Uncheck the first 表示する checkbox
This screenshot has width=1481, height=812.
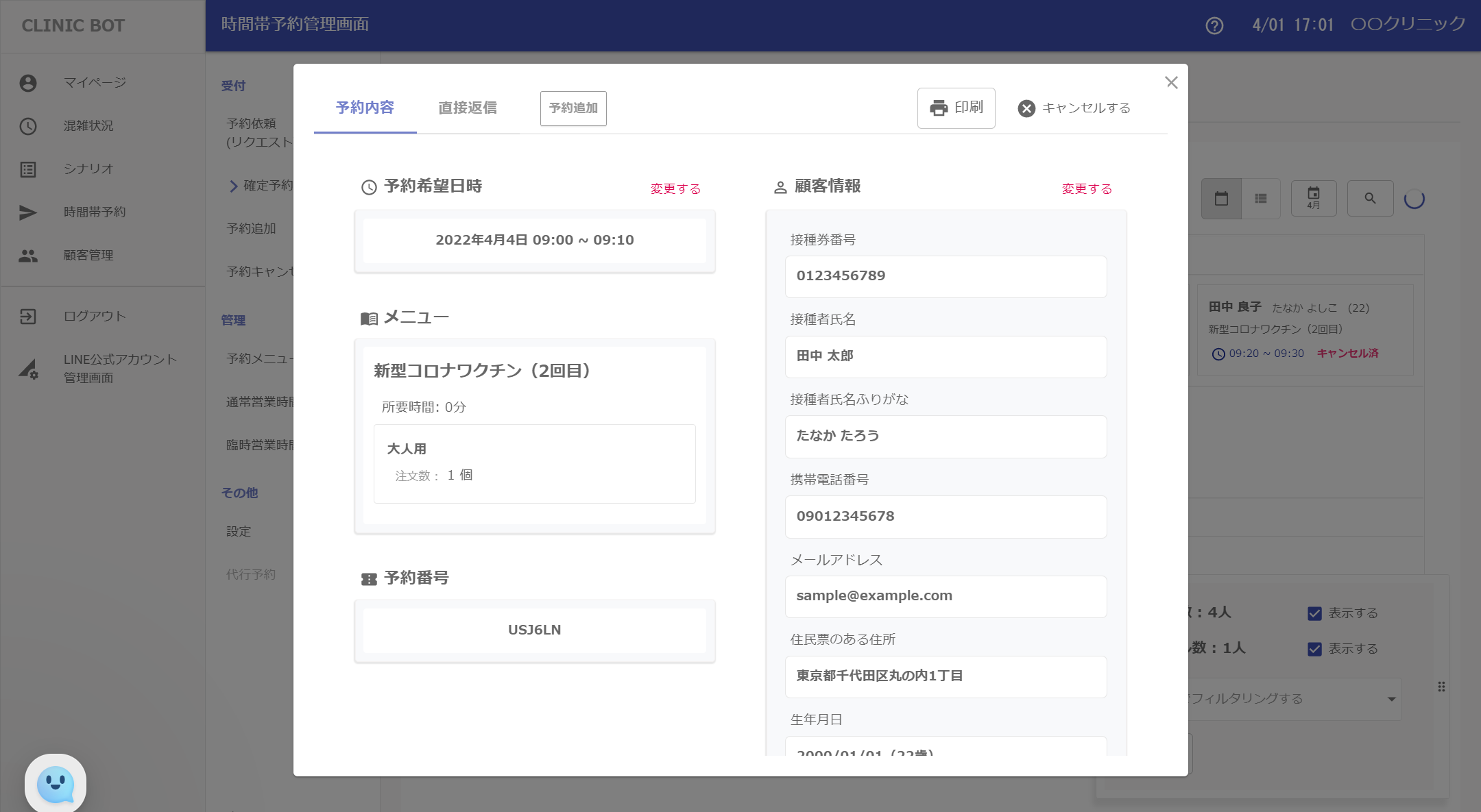(x=1314, y=613)
